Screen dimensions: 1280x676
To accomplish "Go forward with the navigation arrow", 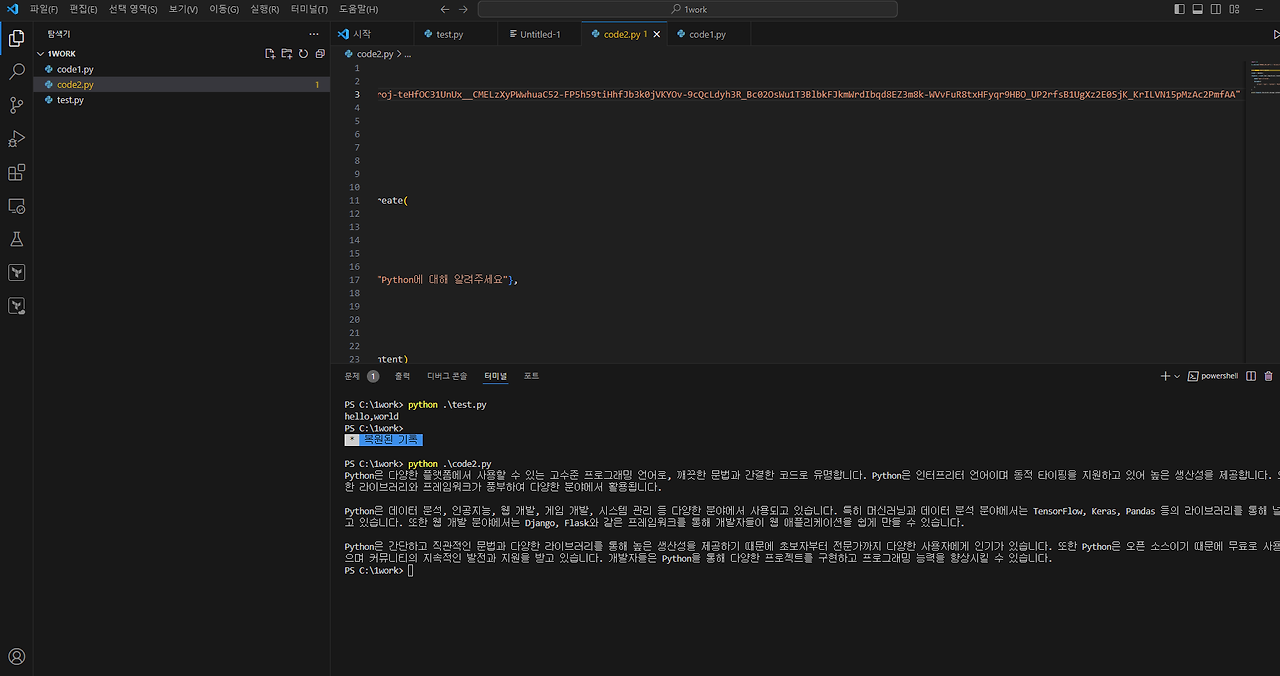I will coord(463,9).
